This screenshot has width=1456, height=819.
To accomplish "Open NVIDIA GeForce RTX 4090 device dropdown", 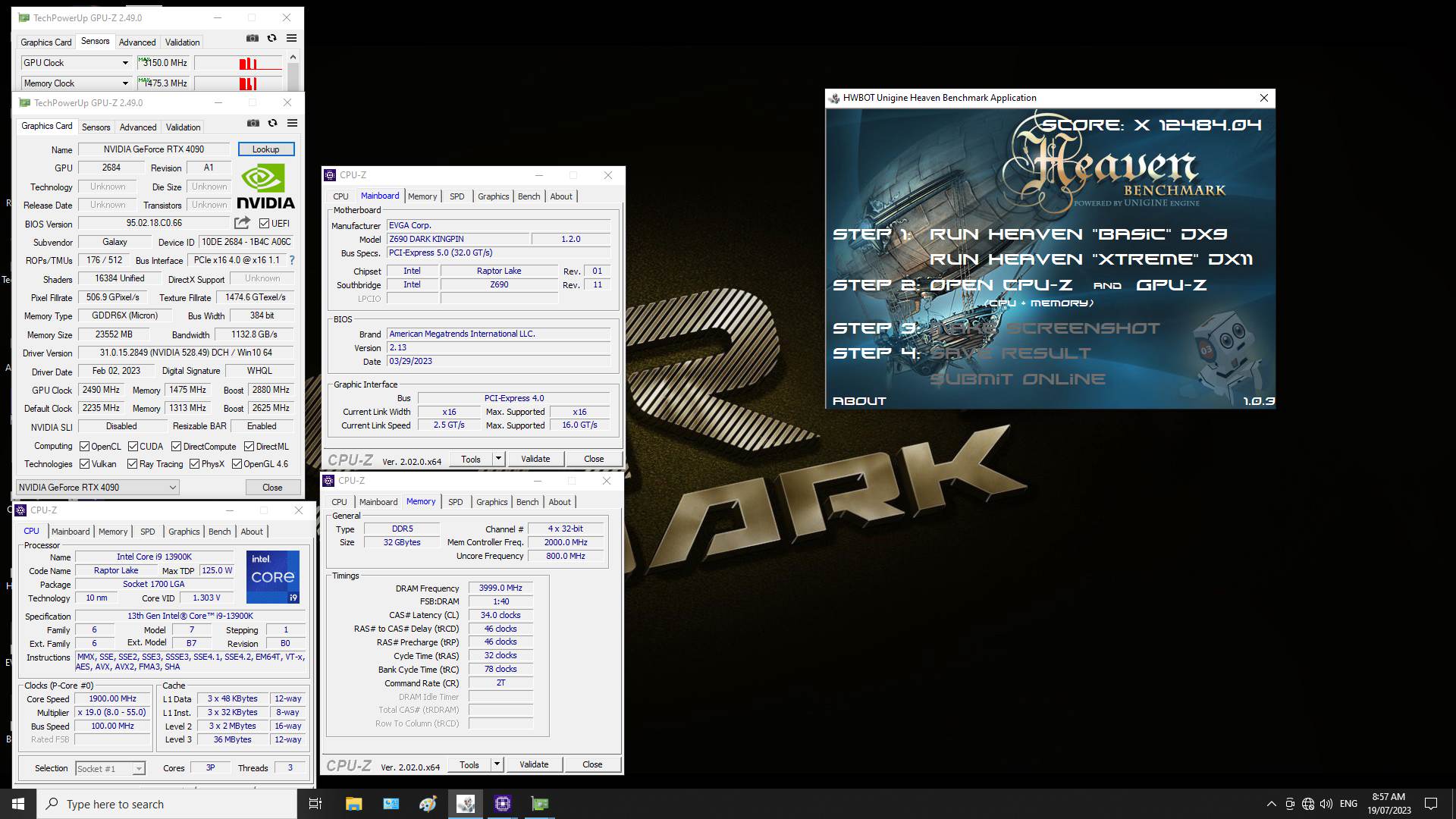I will pos(98,488).
